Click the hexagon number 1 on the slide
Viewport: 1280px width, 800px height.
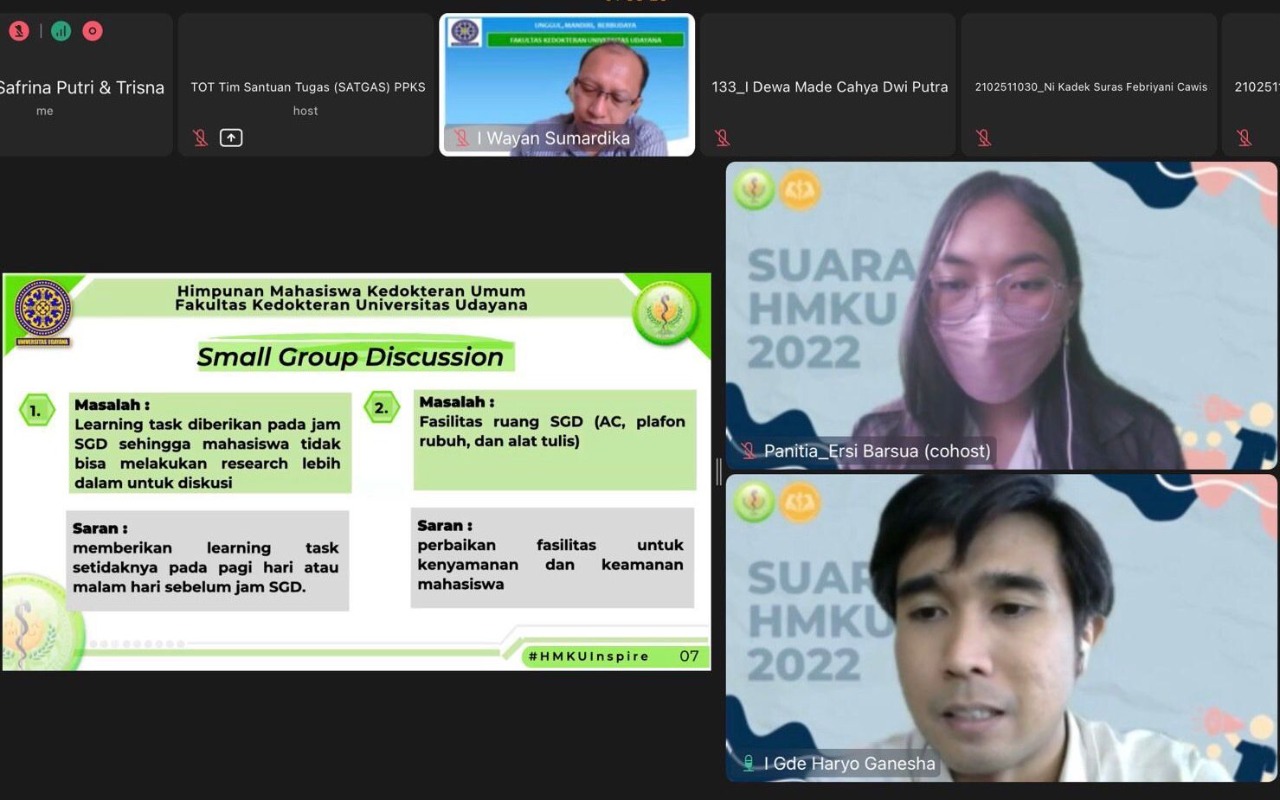pyautogui.click(x=37, y=410)
